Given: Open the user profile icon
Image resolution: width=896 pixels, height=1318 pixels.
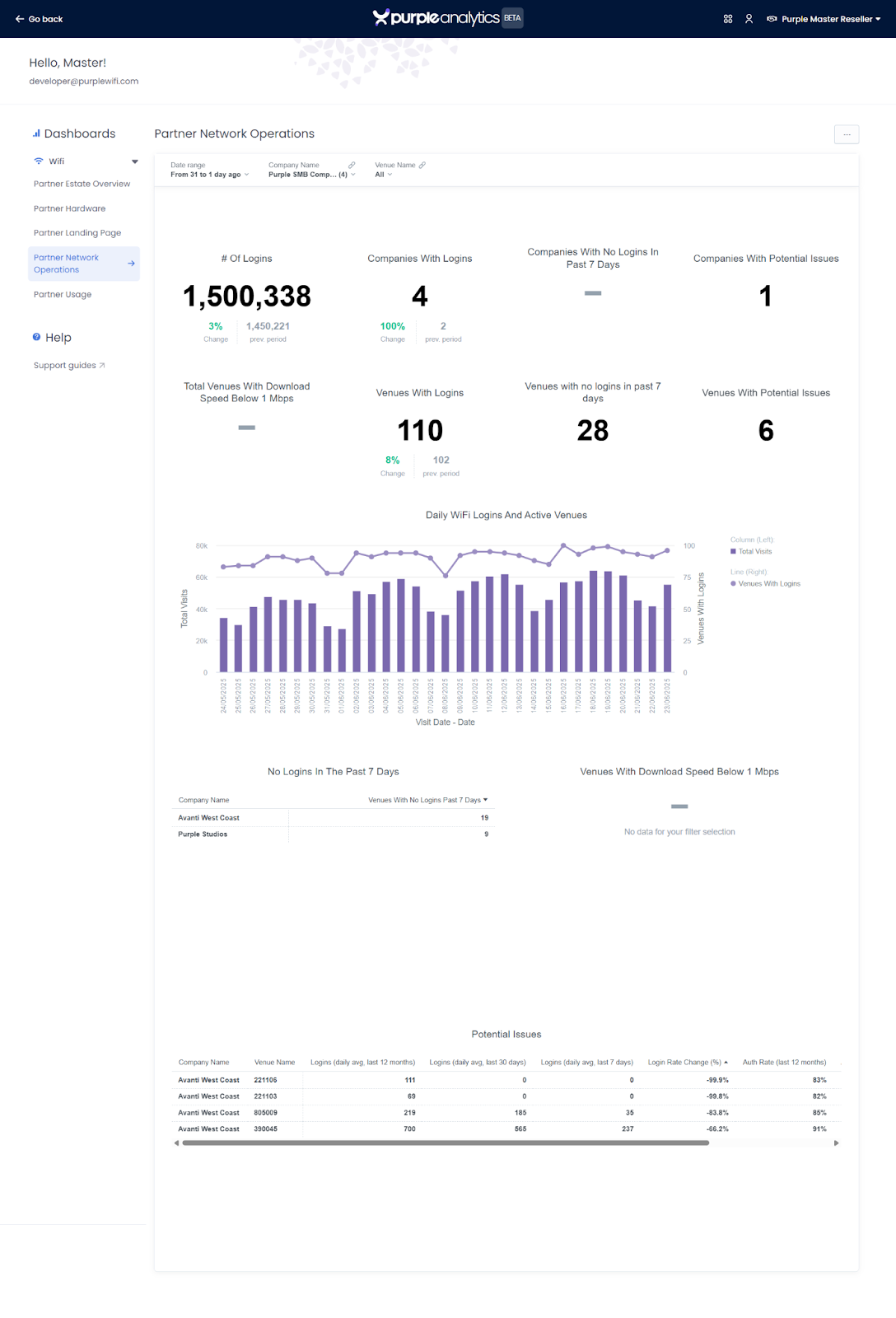Looking at the screenshot, I should click(x=749, y=19).
